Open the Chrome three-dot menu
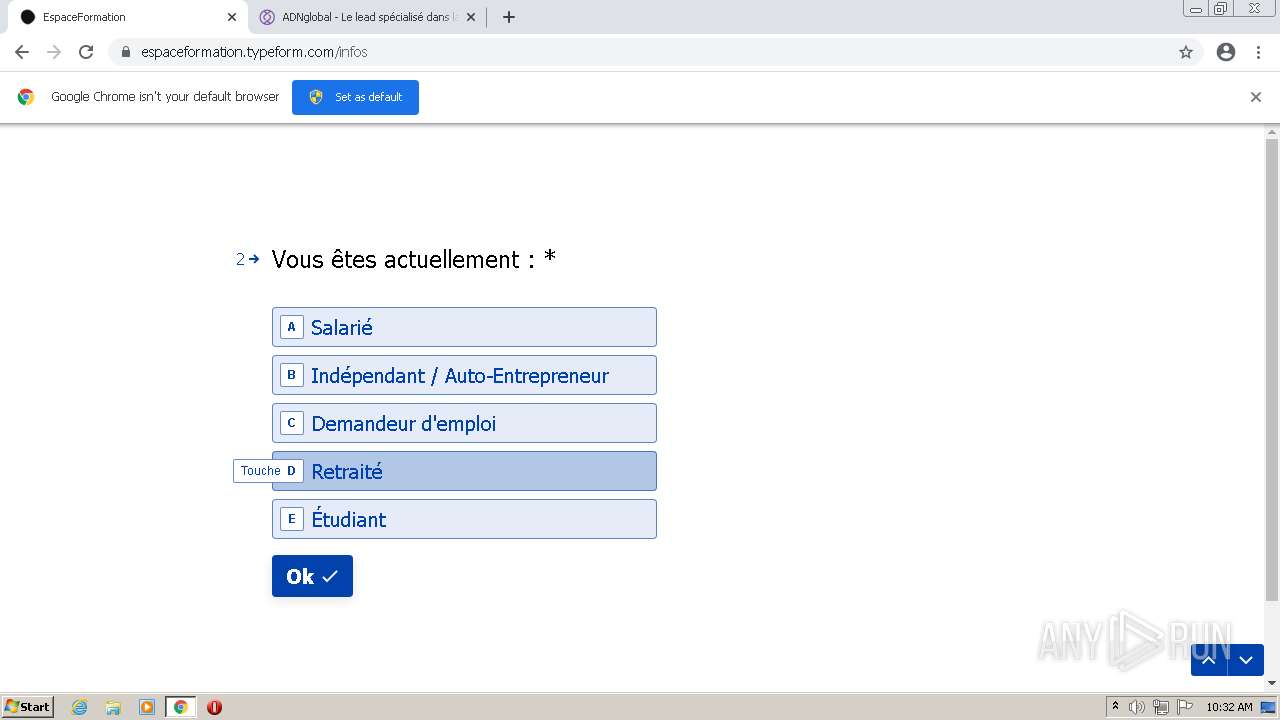The width and height of the screenshot is (1280, 720). (x=1258, y=52)
